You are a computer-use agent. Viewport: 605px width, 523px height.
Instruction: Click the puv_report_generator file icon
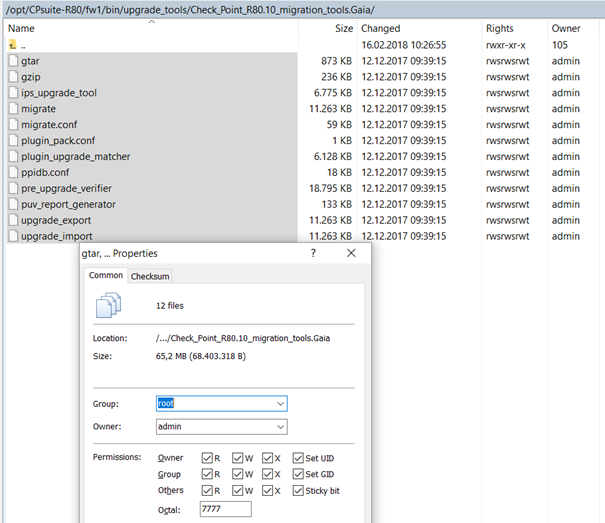(14, 204)
